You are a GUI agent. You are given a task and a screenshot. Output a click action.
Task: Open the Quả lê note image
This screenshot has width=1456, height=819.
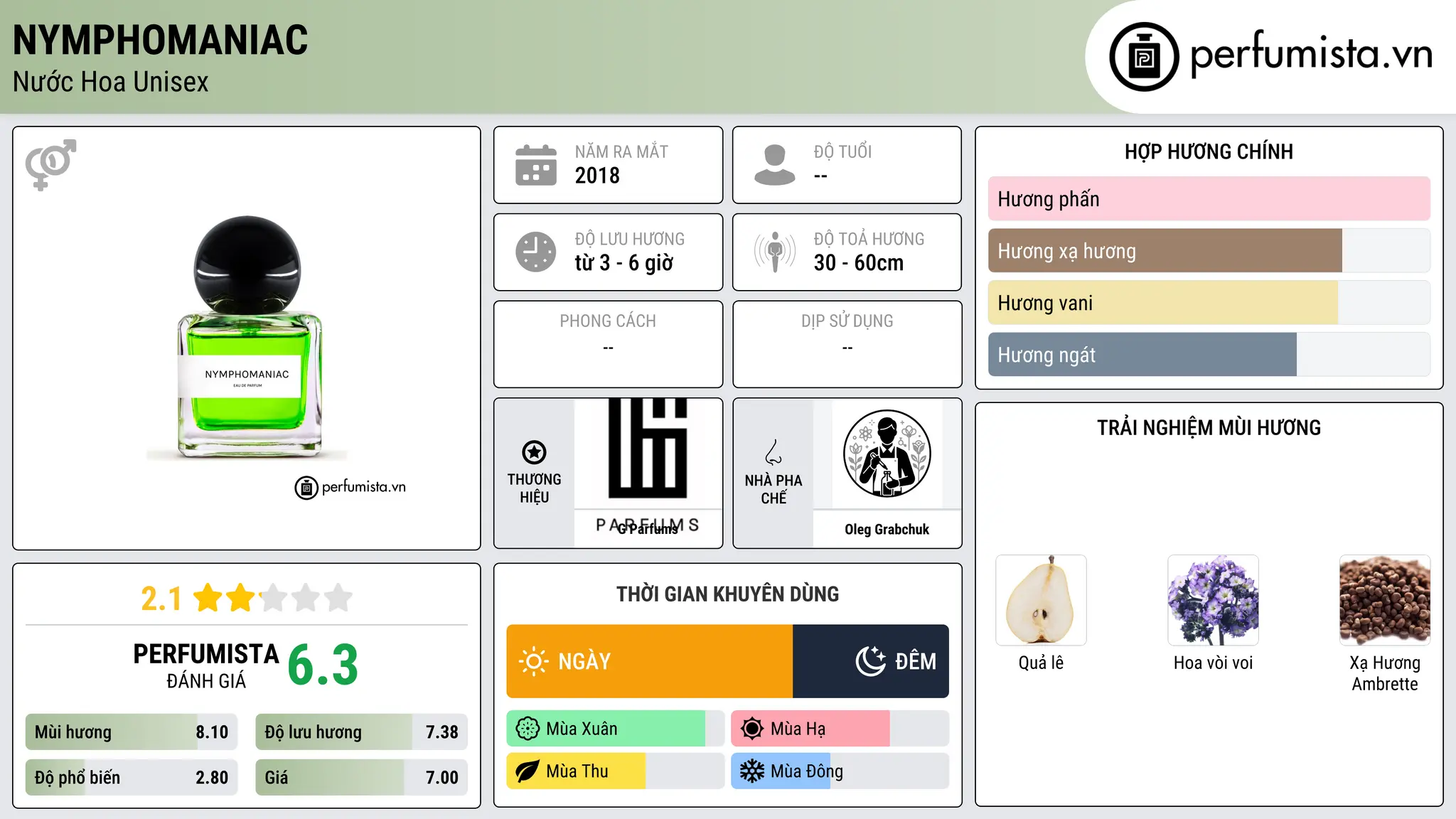pyautogui.click(x=1041, y=600)
